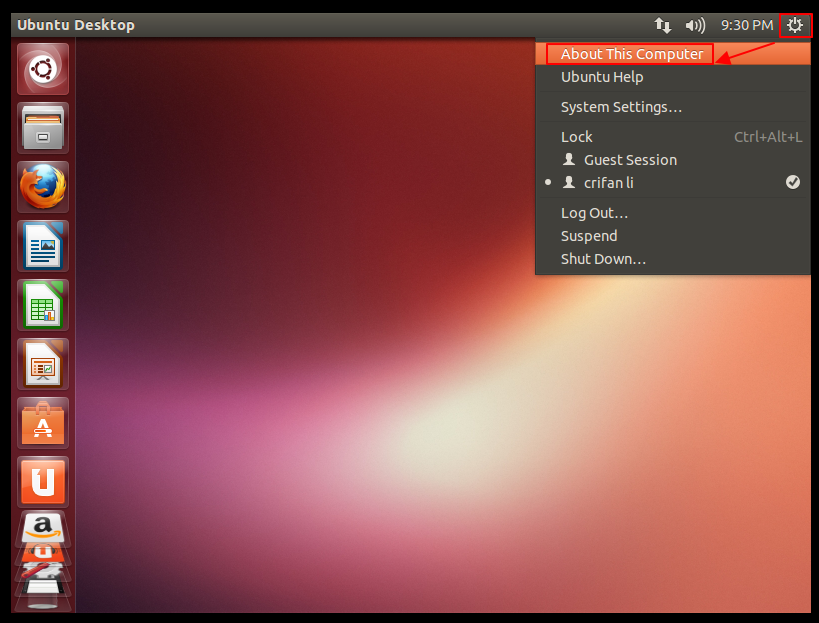This screenshot has width=819, height=623.
Task: Open LibreOffice Calc spreadsheet icon
Action: pyautogui.click(x=43, y=305)
